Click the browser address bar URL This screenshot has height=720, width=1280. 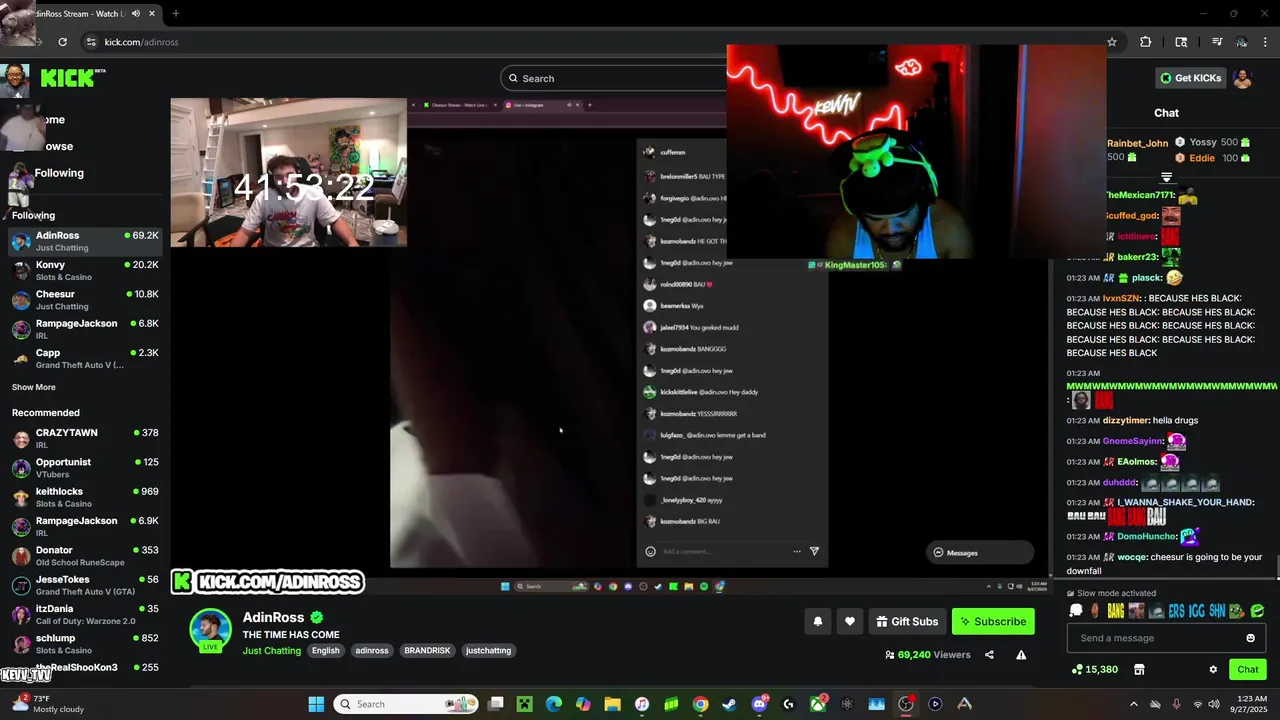[141, 42]
